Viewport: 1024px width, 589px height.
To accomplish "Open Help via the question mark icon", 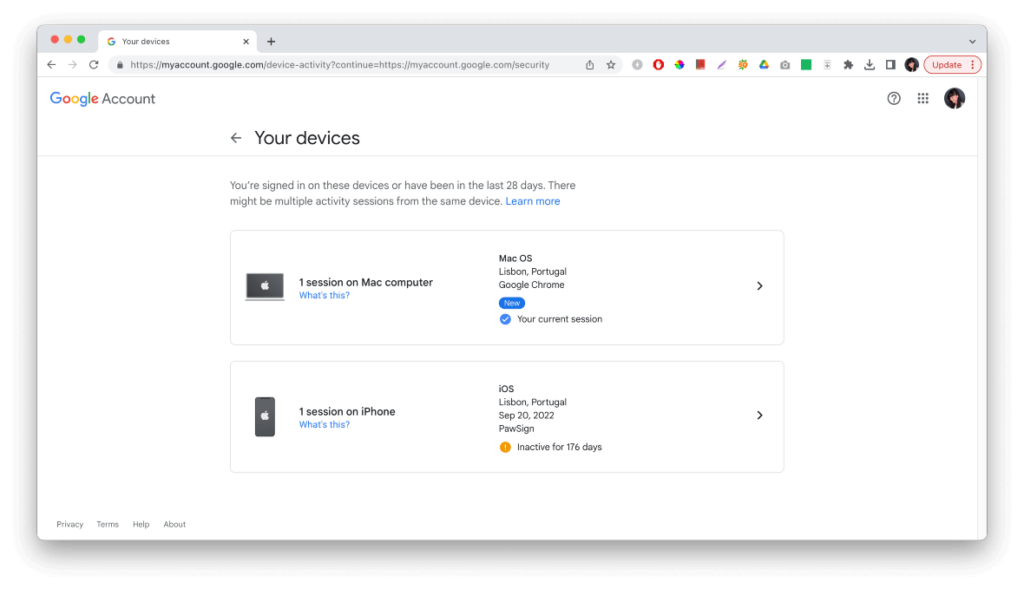I will click(893, 98).
